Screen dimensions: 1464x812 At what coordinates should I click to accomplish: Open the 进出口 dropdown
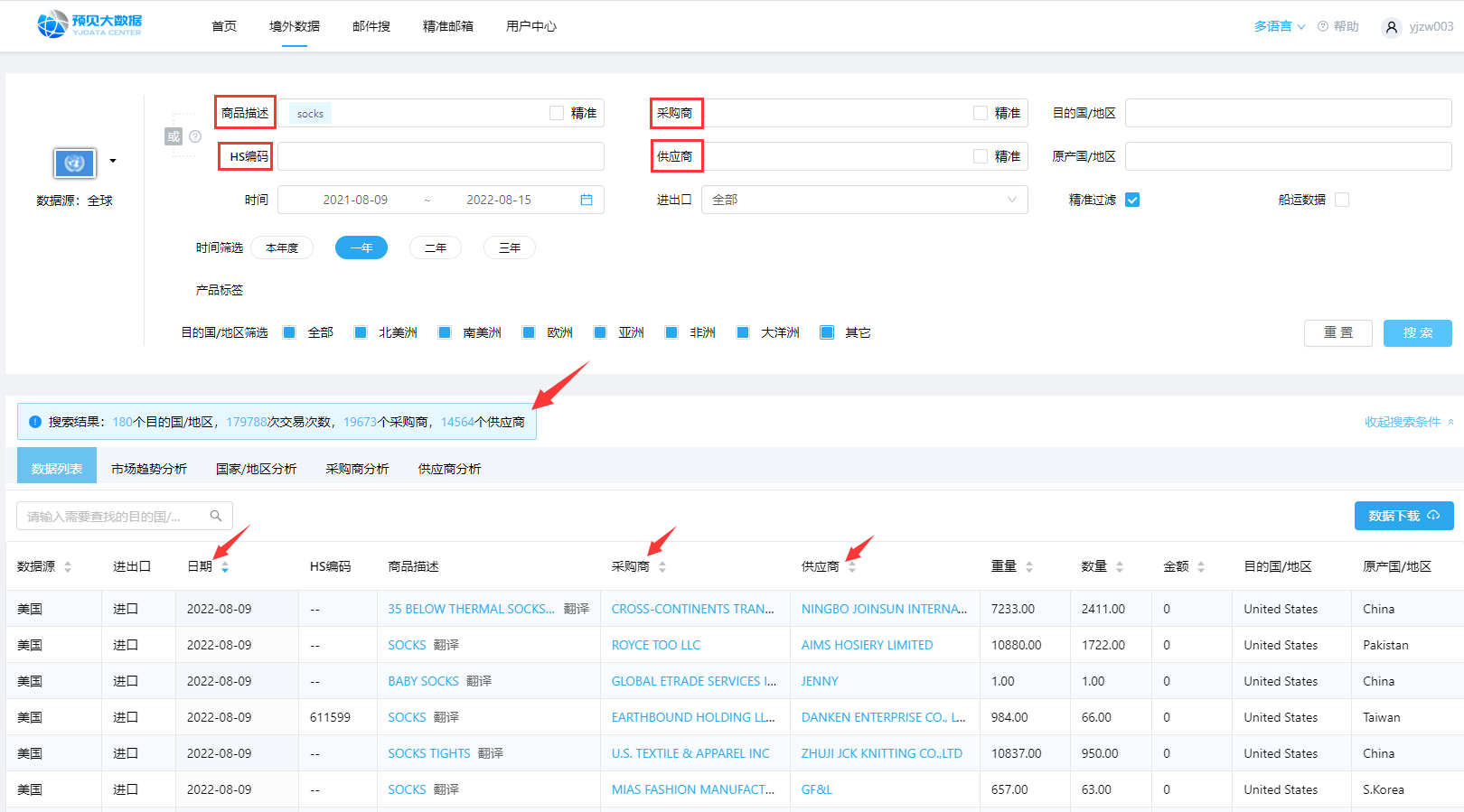865,200
